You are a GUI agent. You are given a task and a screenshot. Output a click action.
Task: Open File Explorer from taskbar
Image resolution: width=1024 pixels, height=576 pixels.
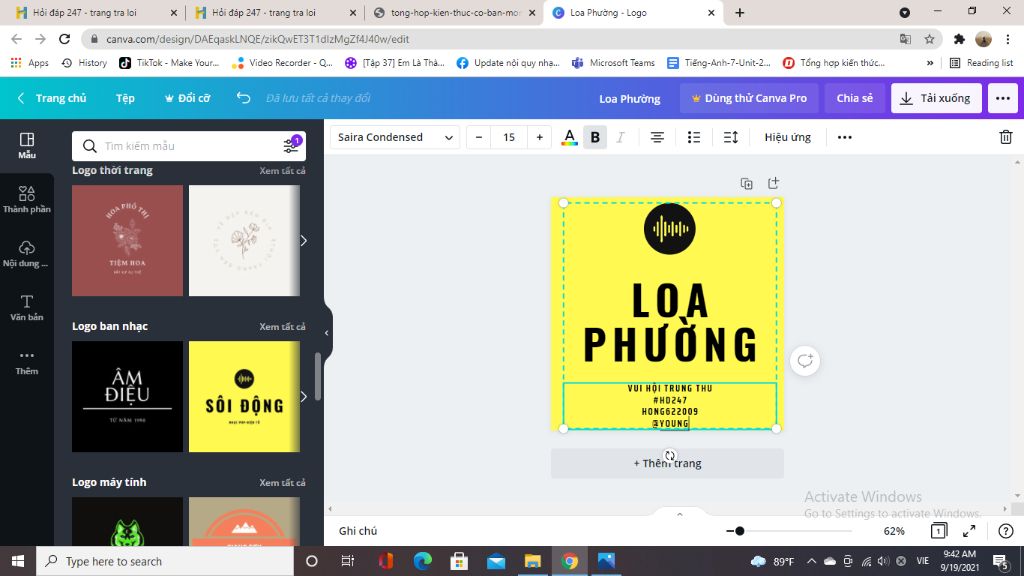[532, 561]
